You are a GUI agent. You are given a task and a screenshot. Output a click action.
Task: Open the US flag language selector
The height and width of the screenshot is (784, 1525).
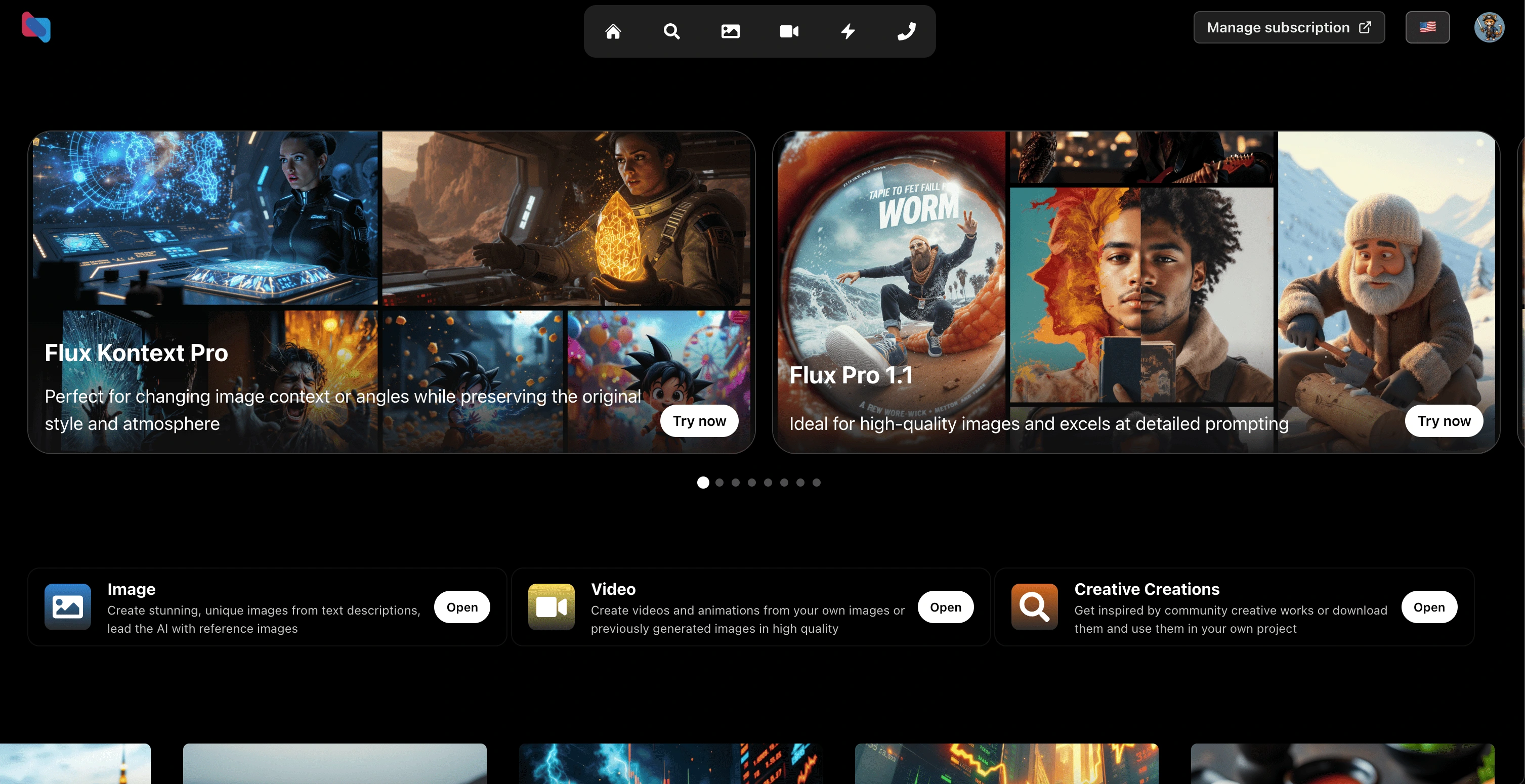click(x=1427, y=27)
